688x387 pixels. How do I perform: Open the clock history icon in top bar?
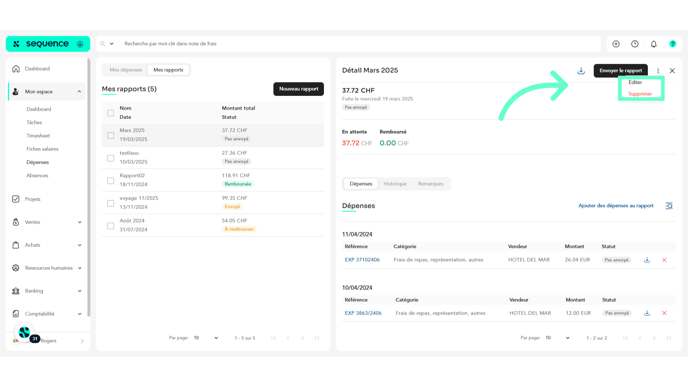(635, 44)
